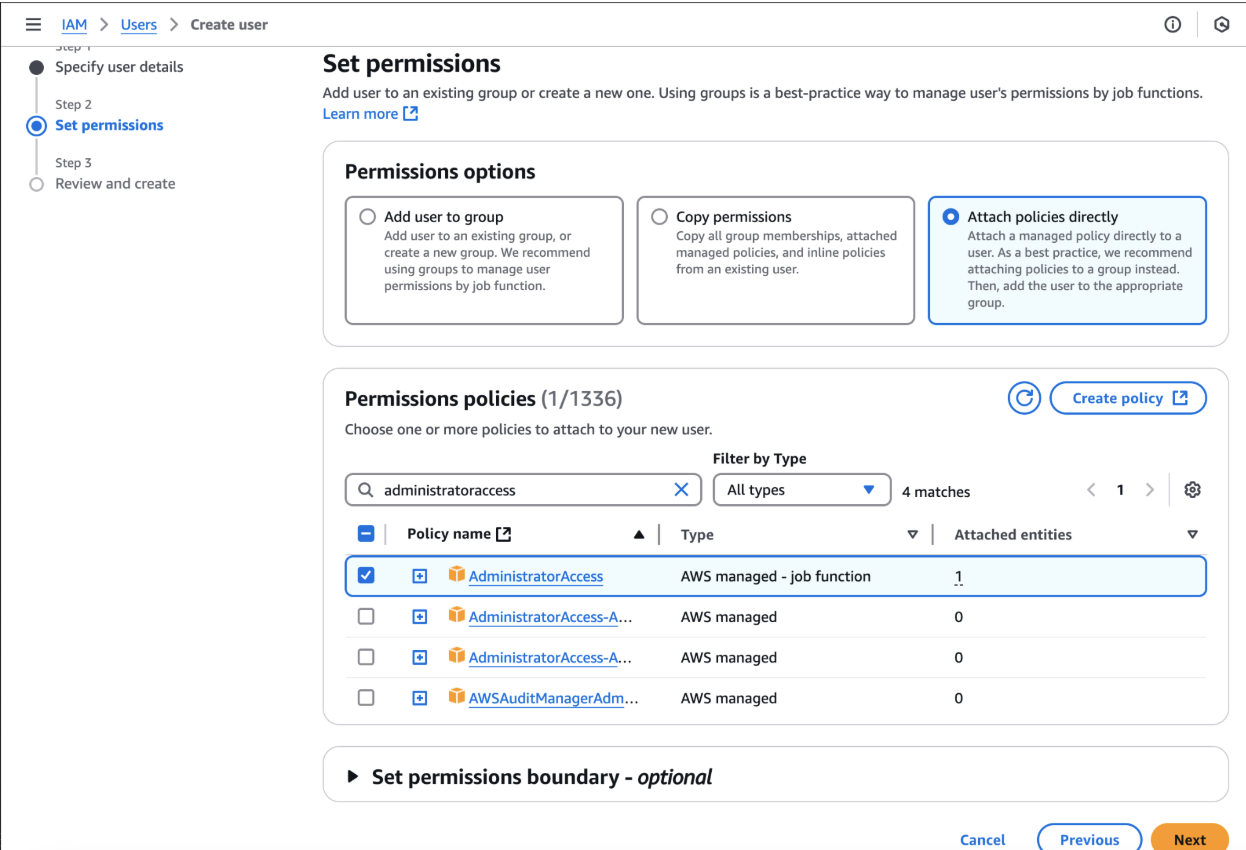
Task: Expand the AdministratorAccess policy row
Action: click(x=420, y=576)
